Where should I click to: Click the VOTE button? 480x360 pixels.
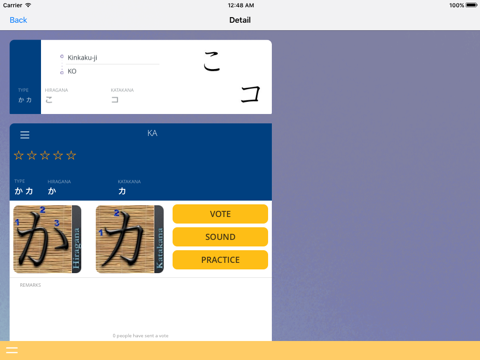tap(220, 214)
